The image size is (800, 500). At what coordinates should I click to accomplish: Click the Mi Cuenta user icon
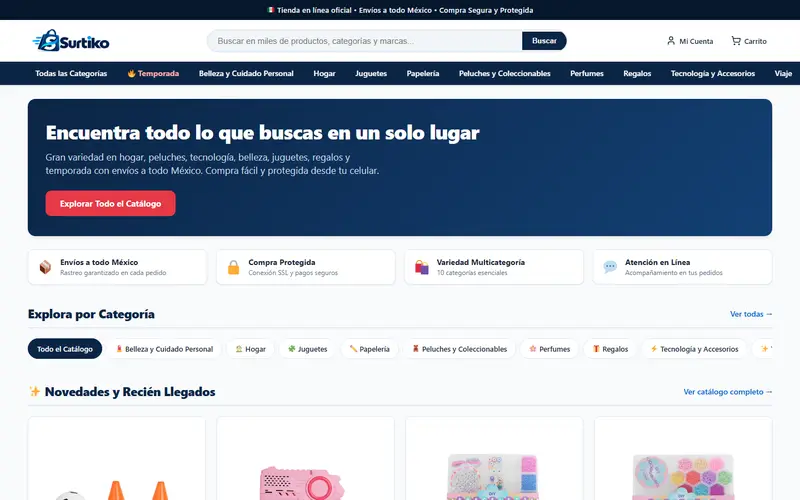(671, 41)
